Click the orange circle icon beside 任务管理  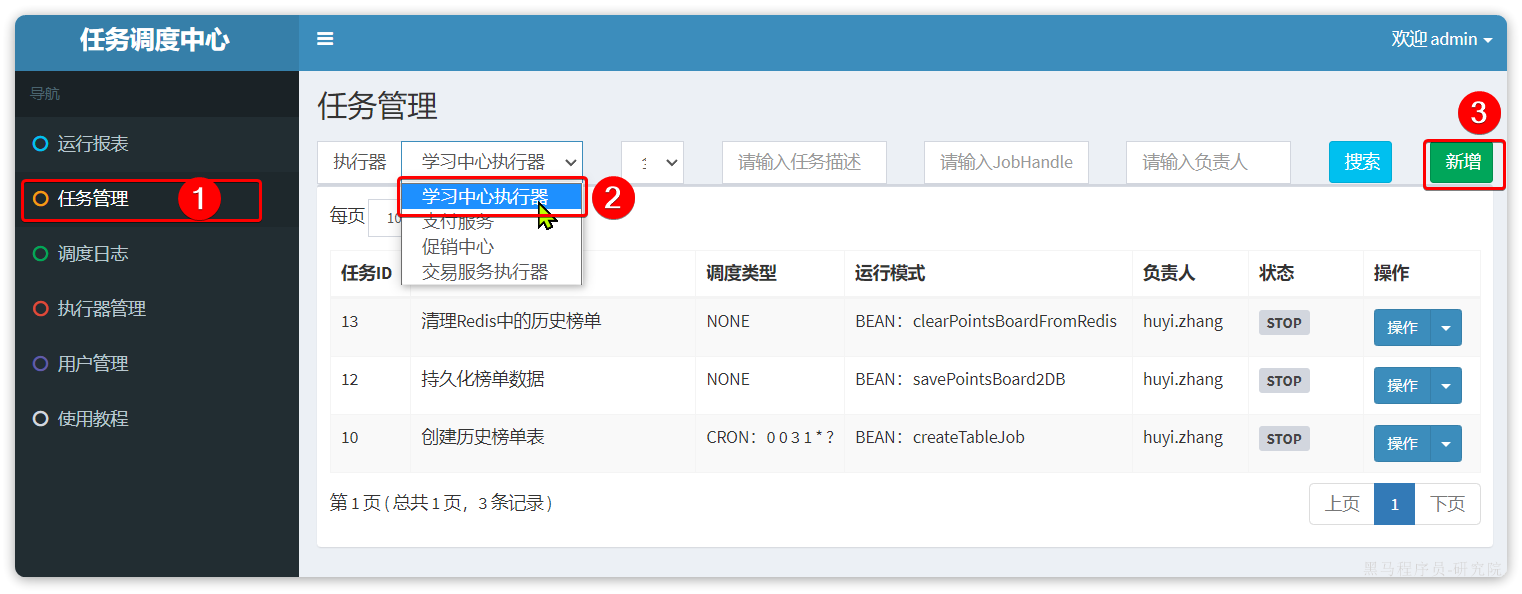point(40,199)
